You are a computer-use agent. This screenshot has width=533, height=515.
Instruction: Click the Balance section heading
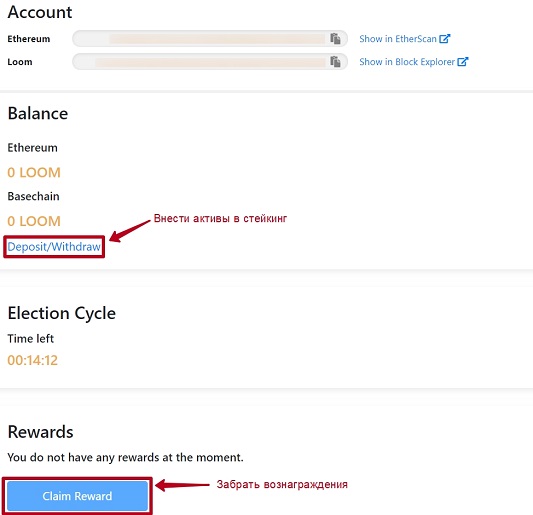[x=38, y=113]
